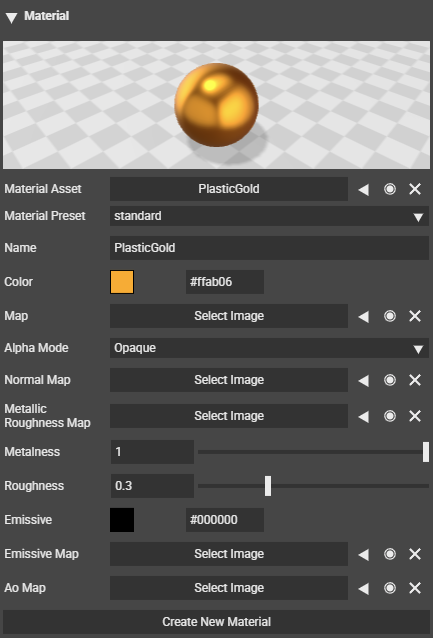Open the Material Preset standard dropdown
This screenshot has height=638, width=433.
269,216
